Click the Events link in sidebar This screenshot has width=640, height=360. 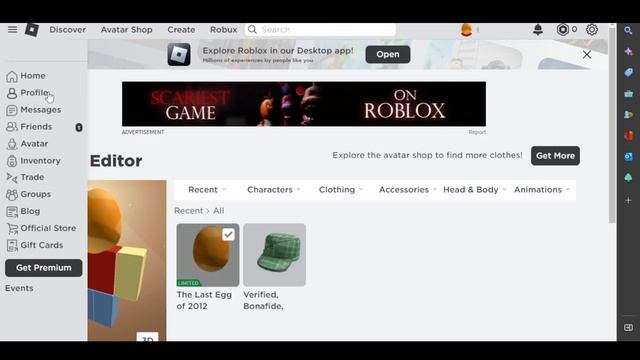pos(19,288)
